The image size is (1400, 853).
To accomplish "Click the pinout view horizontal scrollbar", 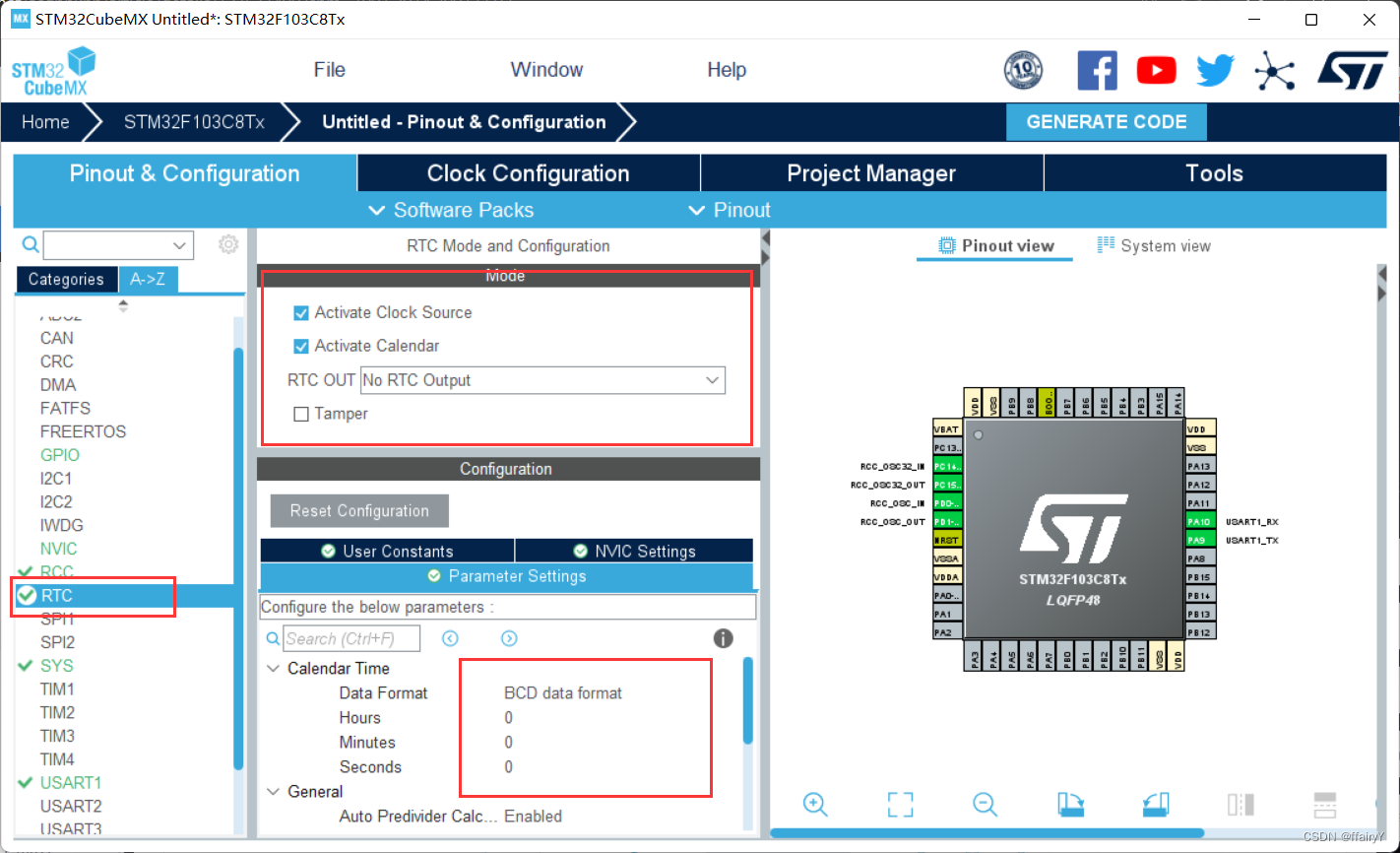I will [986, 833].
